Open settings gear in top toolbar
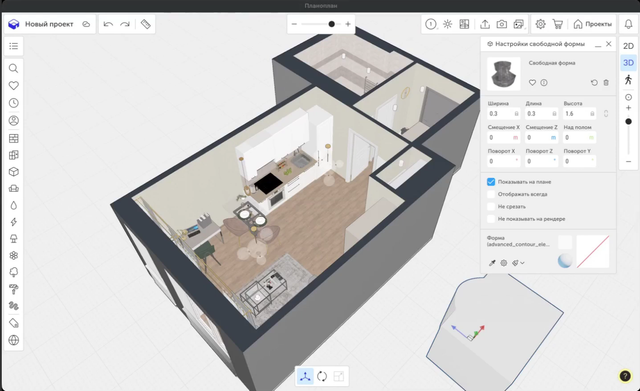 [540, 24]
